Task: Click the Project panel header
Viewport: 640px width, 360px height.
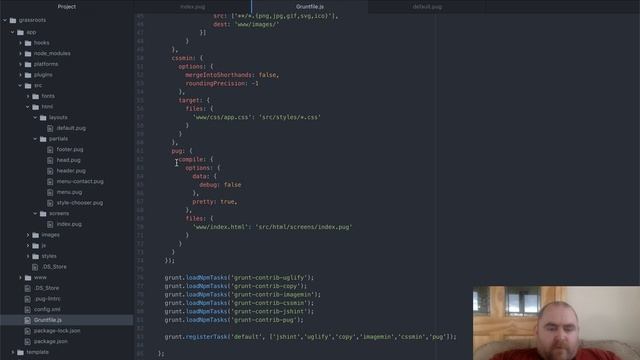Action: [67, 7]
